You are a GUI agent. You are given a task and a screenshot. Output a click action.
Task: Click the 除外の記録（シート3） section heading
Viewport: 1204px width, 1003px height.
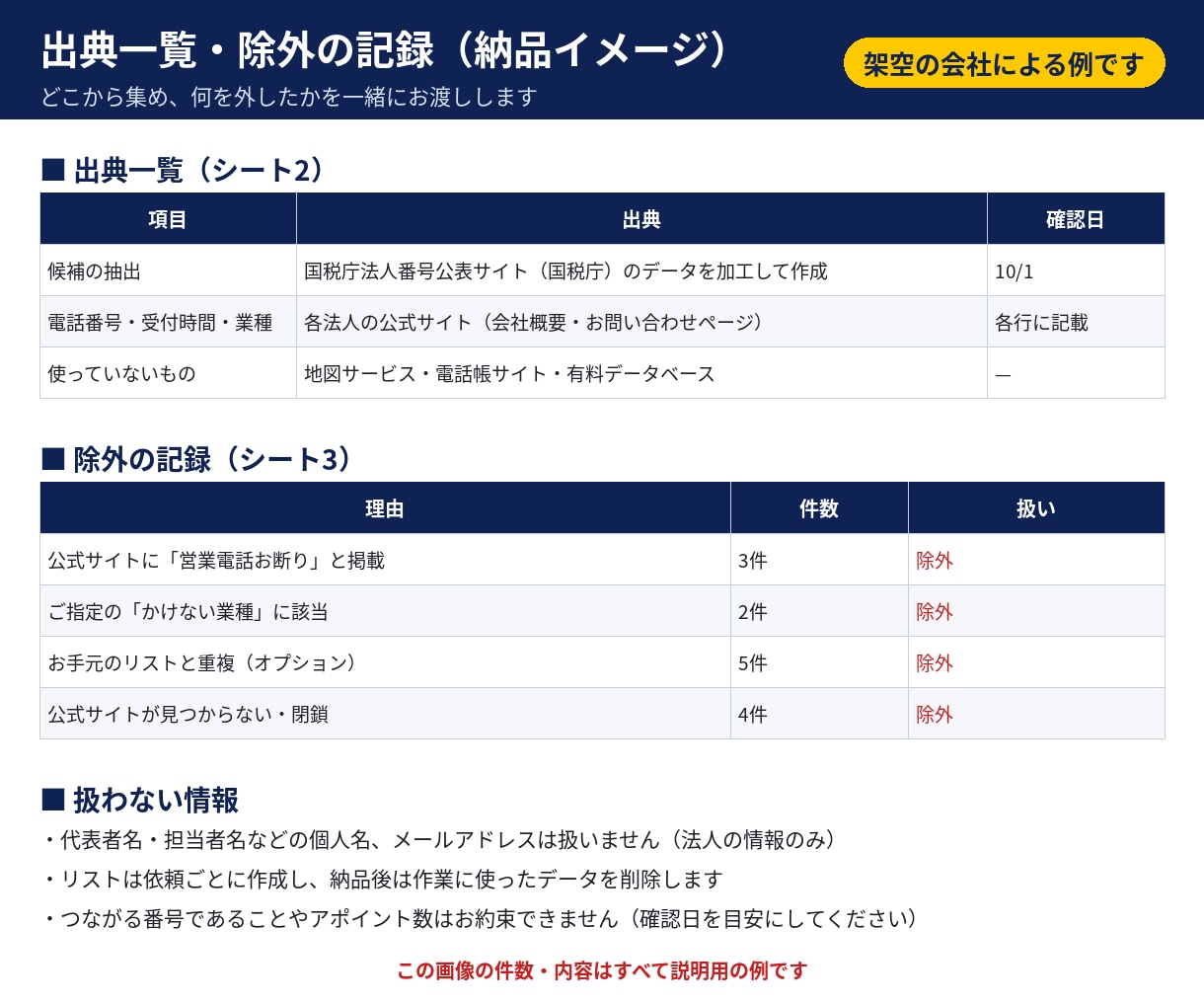tap(197, 459)
